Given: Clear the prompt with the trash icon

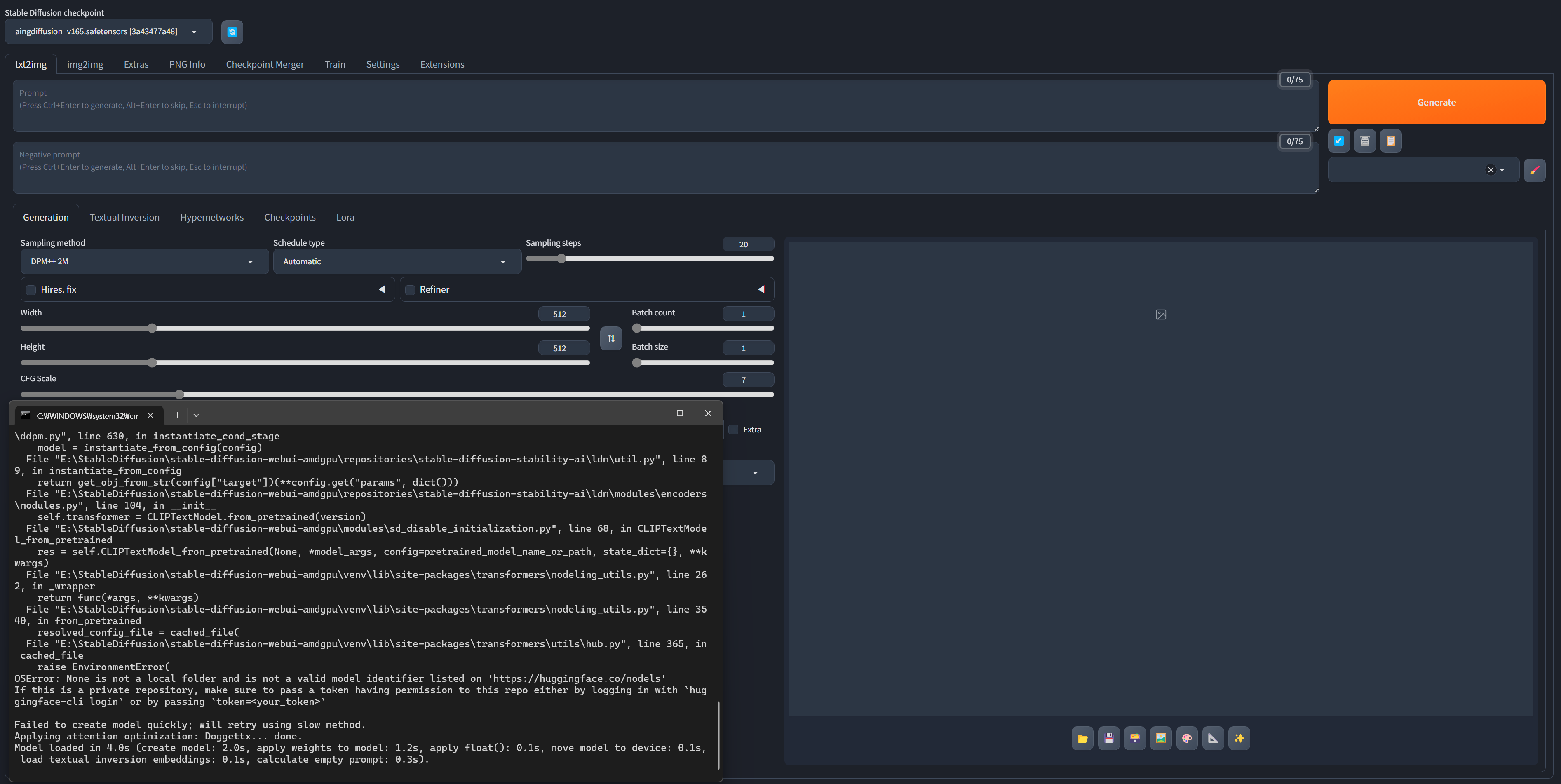Looking at the screenshot, I should 1365,141.
